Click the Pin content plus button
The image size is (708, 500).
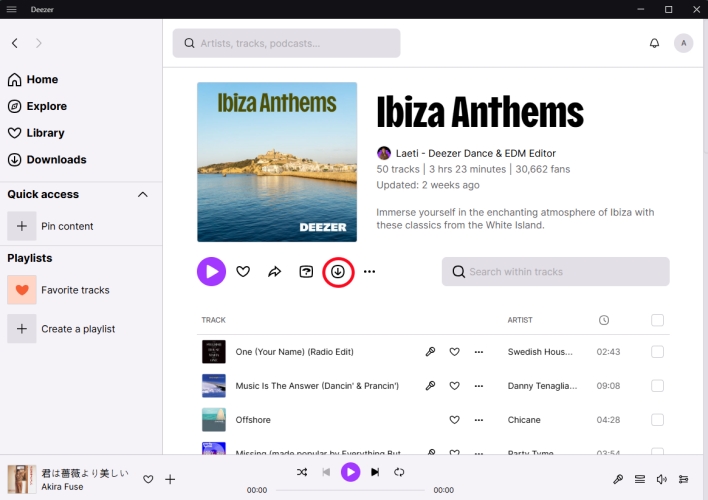click(22, 226)
